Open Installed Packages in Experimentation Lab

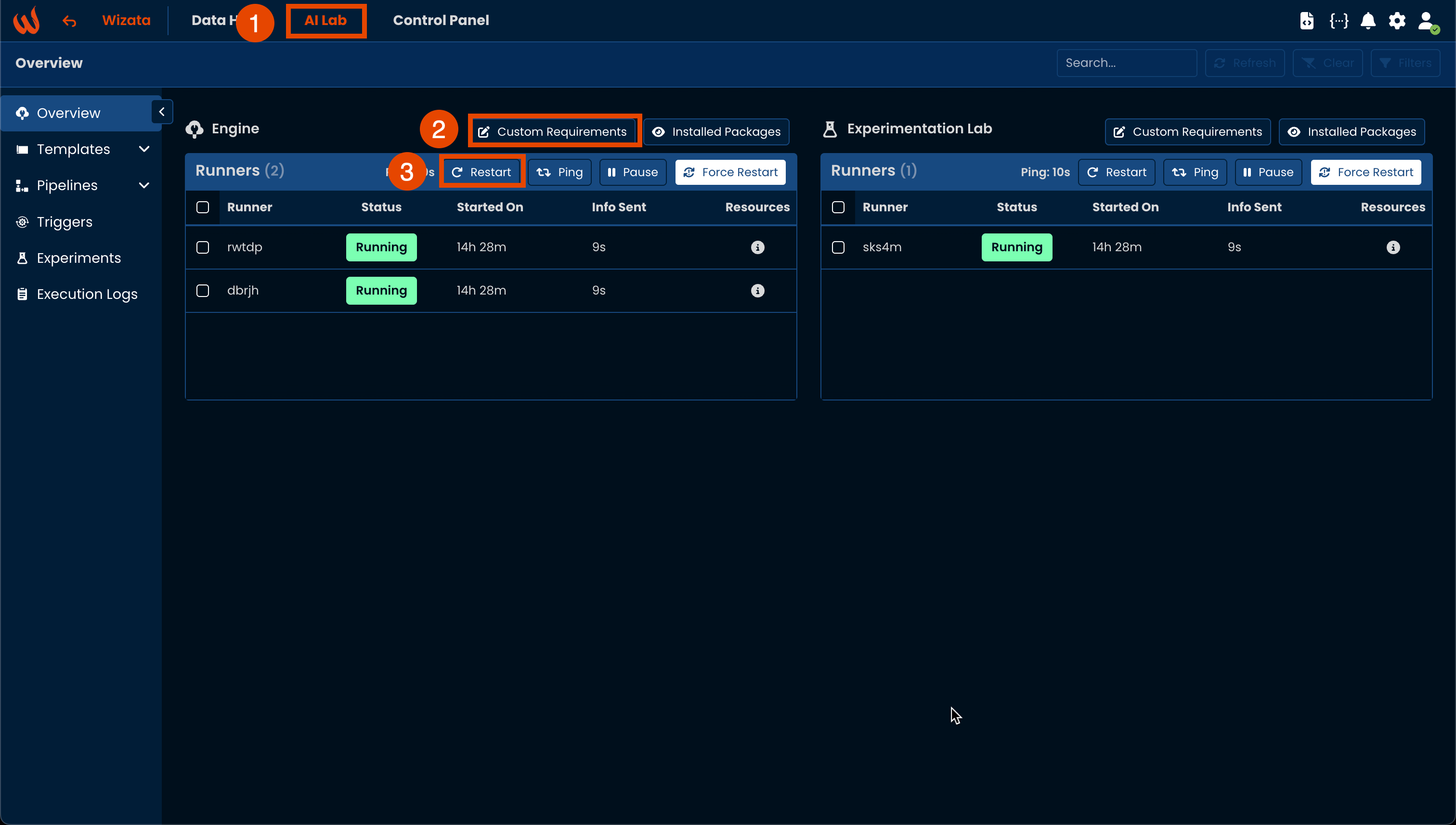pos(1351,132)
